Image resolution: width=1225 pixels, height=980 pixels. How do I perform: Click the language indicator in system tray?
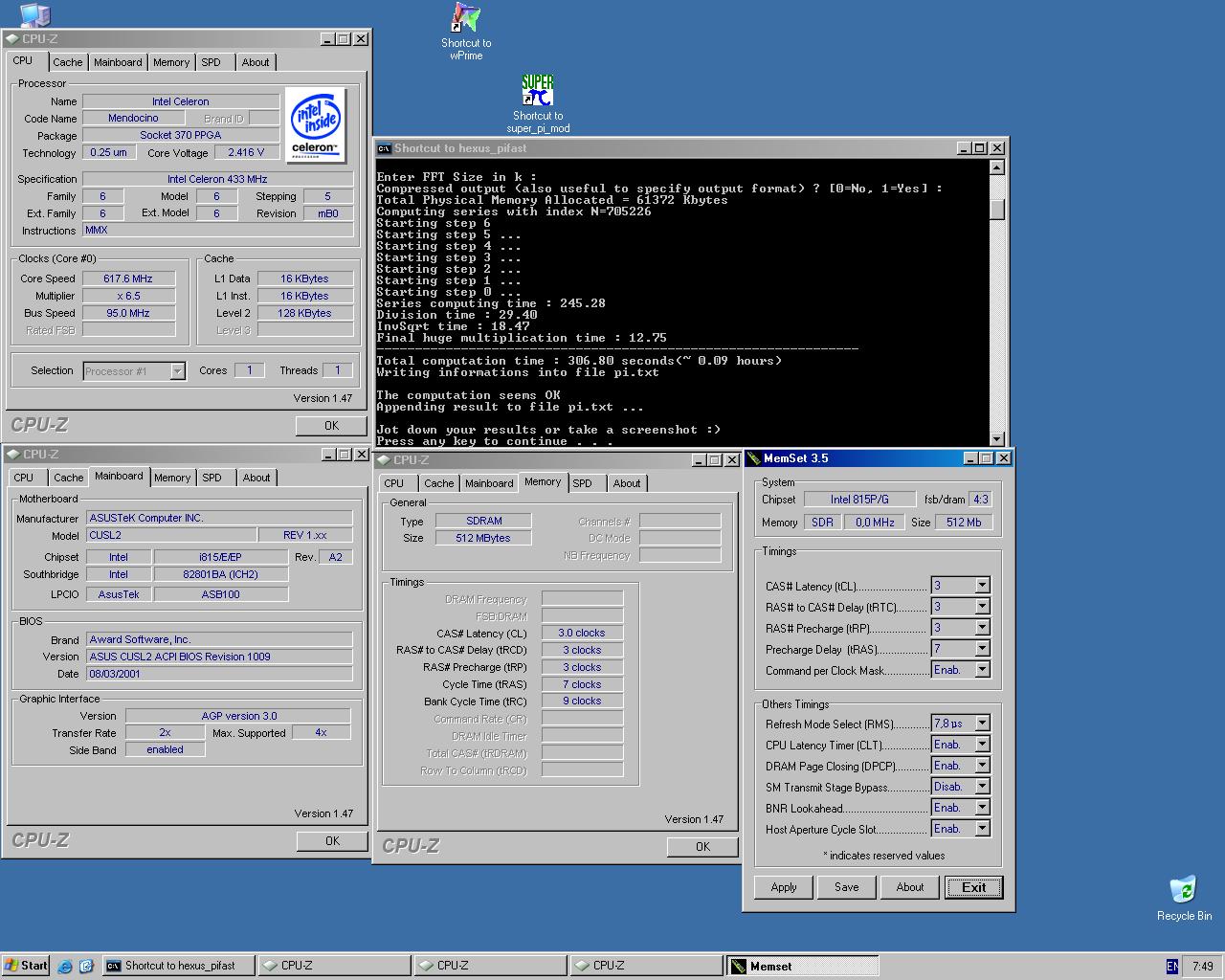1172,967
